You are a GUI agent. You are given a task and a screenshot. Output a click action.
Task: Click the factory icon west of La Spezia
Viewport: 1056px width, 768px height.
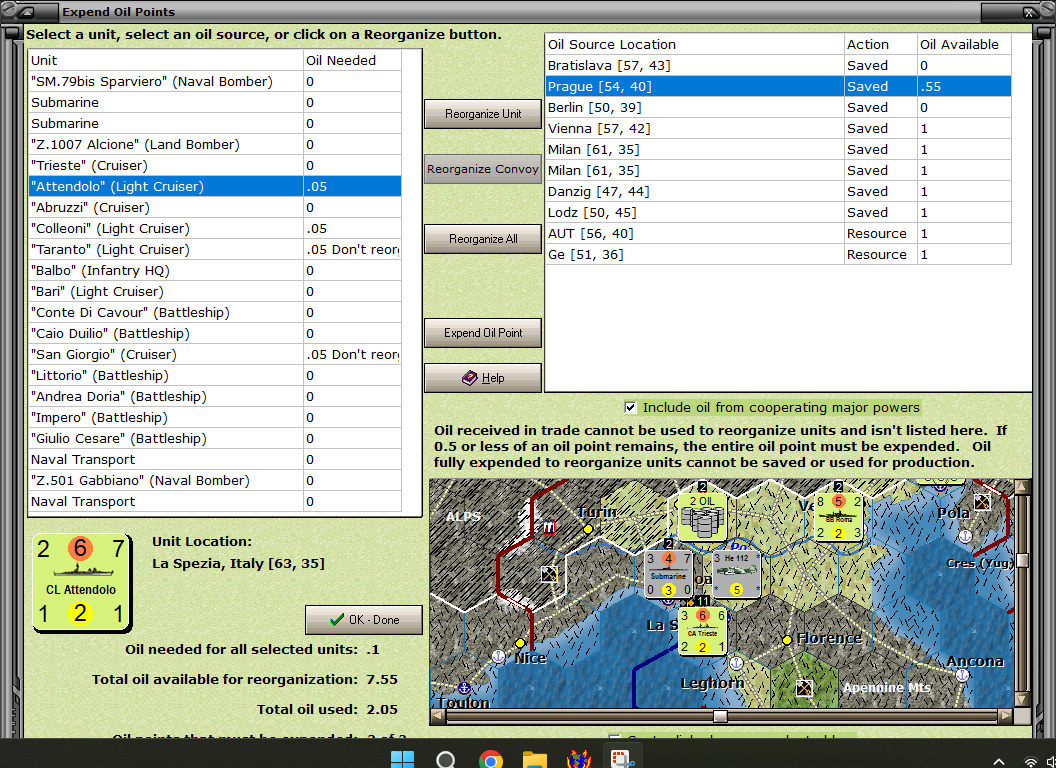click(x=549, y=574)
